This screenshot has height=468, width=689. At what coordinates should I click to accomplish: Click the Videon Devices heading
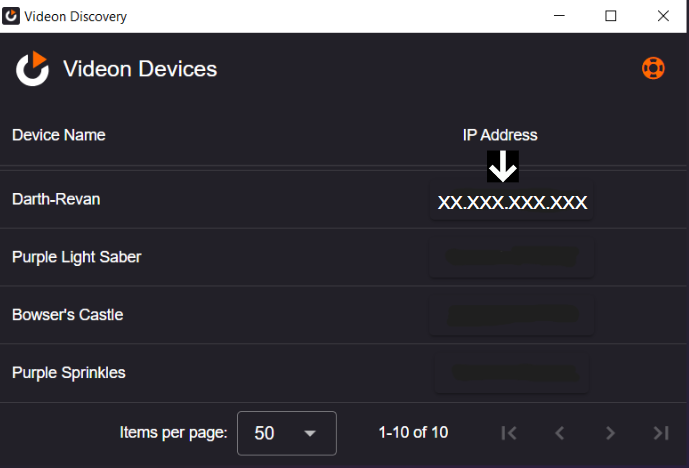140,69
